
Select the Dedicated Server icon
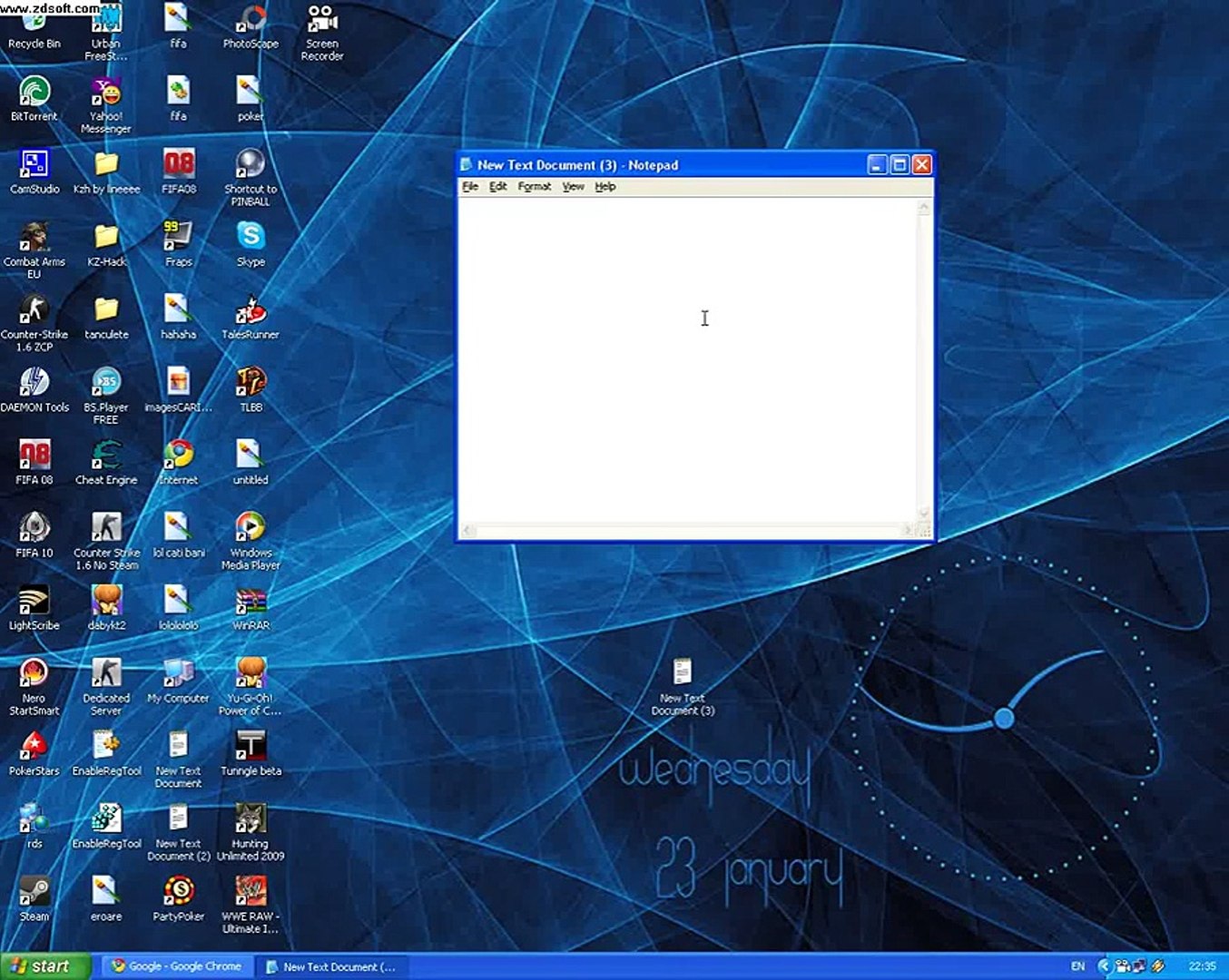106,687
